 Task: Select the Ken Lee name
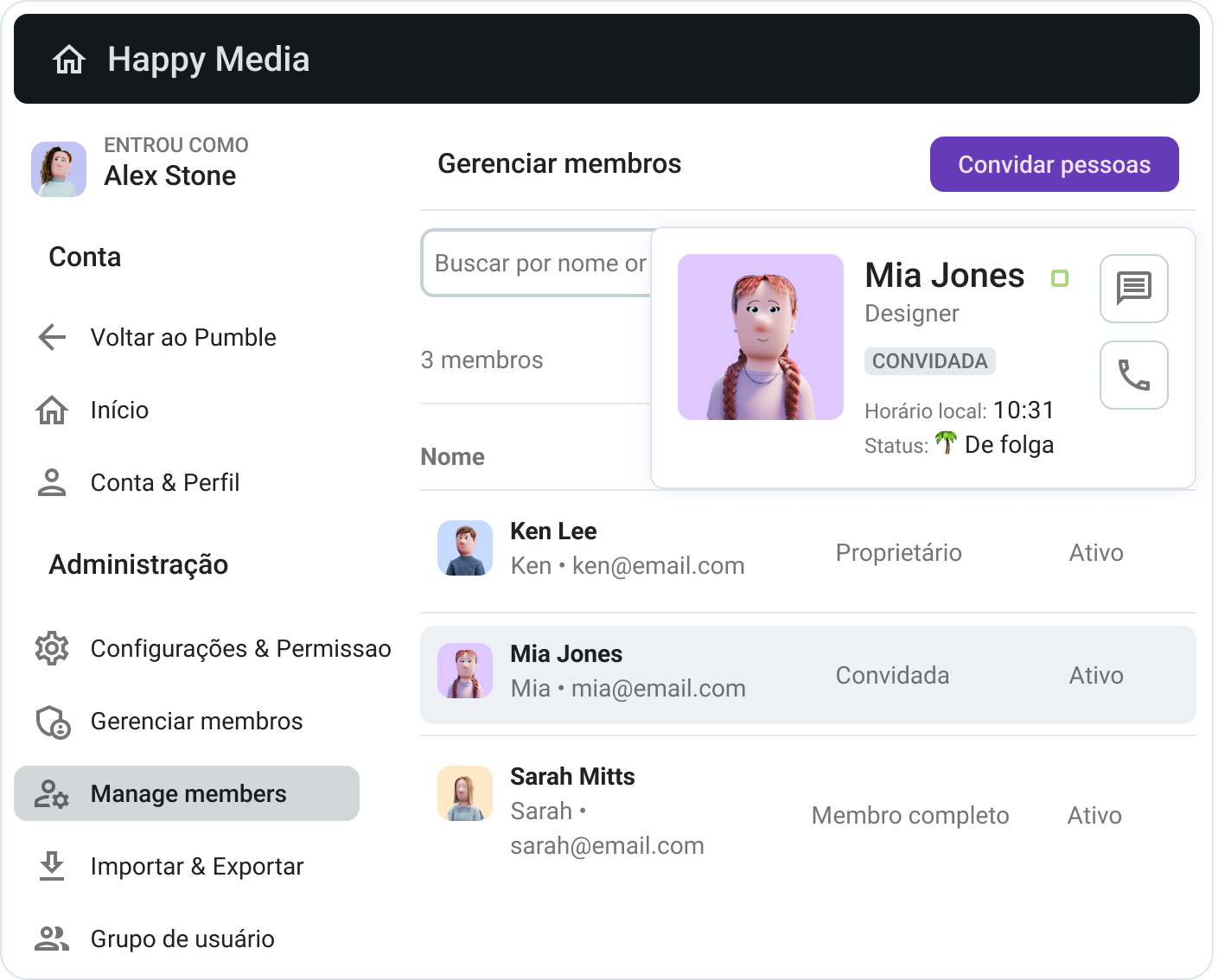(x=553, y=531)
